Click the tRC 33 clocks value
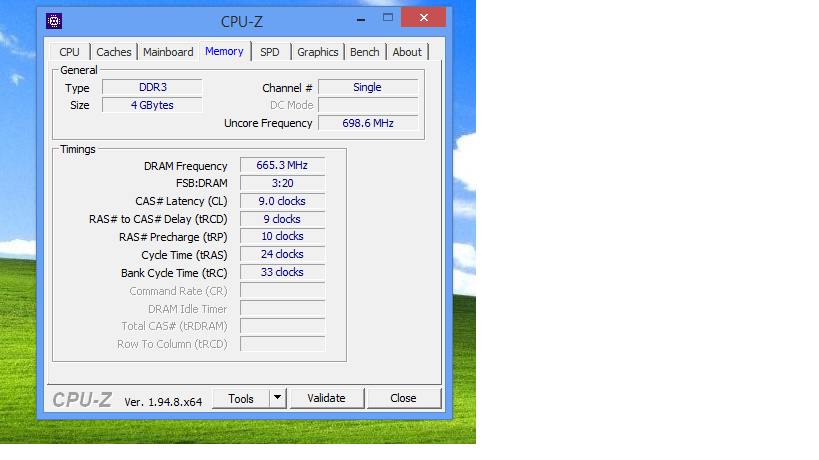This screenshot has height=460, width=819. 283,272
